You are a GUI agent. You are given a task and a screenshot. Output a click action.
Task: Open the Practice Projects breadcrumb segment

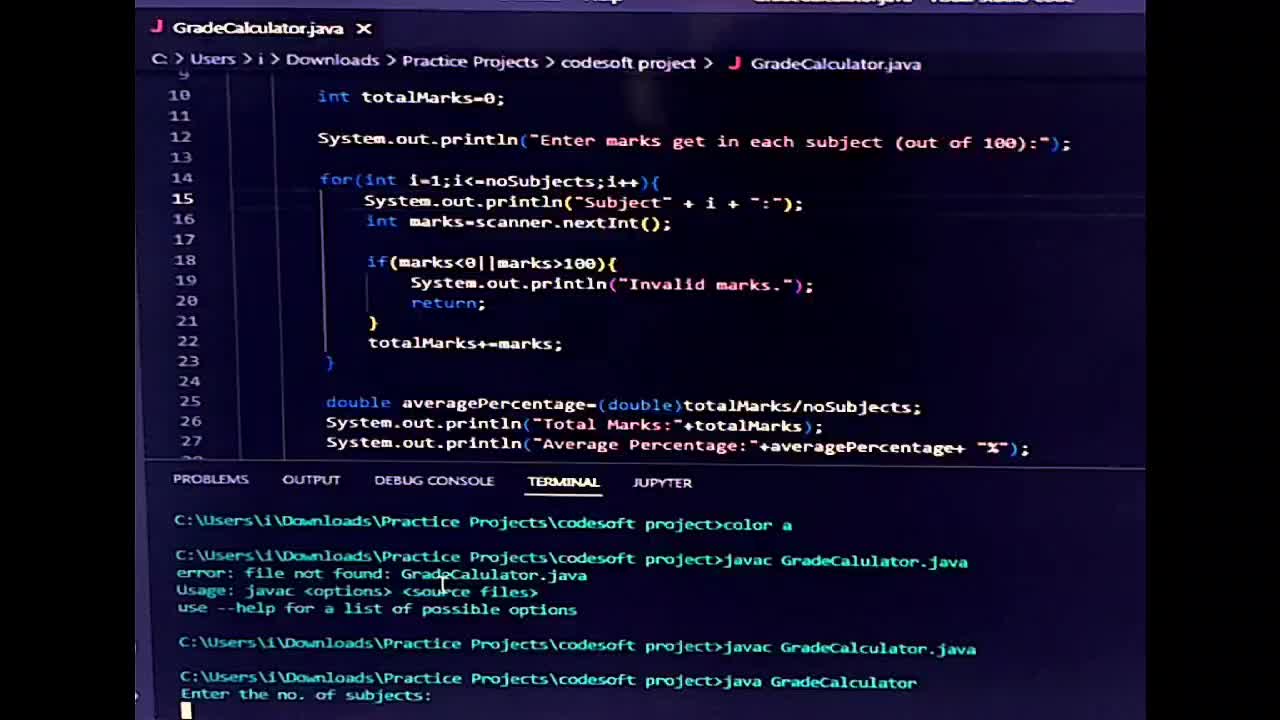470,61
